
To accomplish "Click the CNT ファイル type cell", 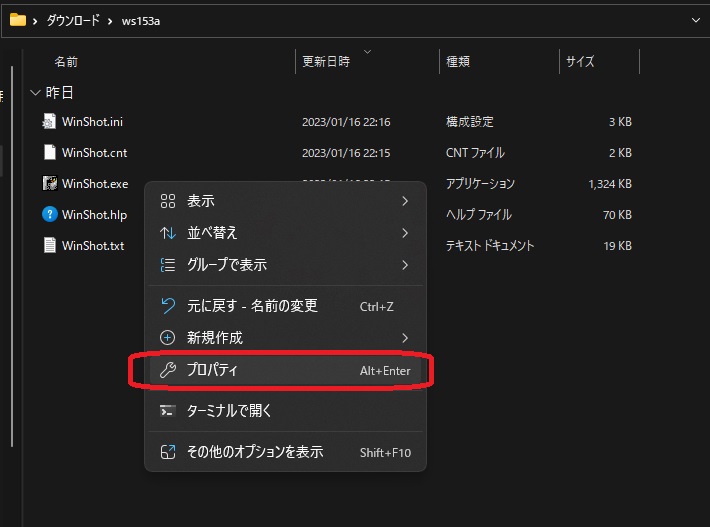I will point(475,153).
